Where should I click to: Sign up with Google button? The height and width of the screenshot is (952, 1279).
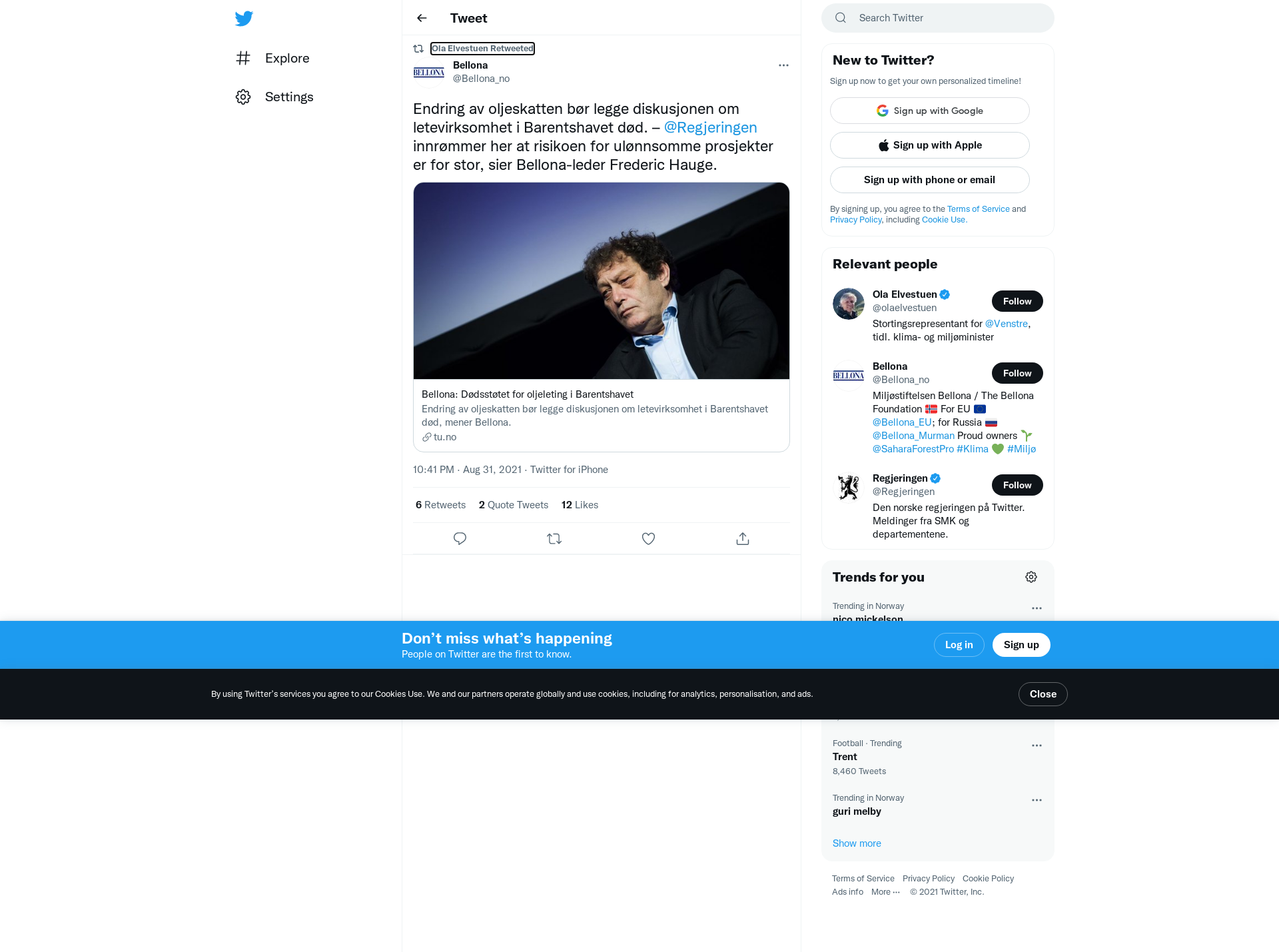(x=930, y=111)
